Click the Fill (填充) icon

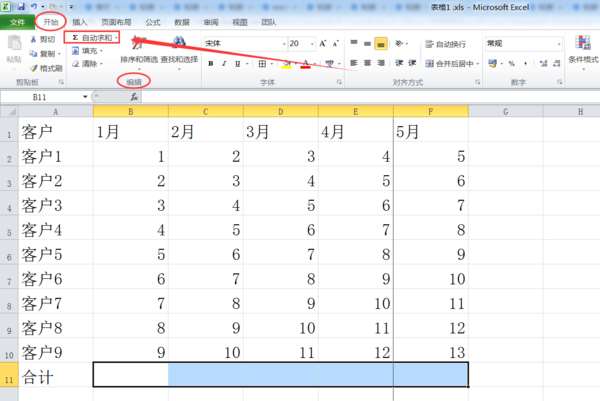[75, 51]
